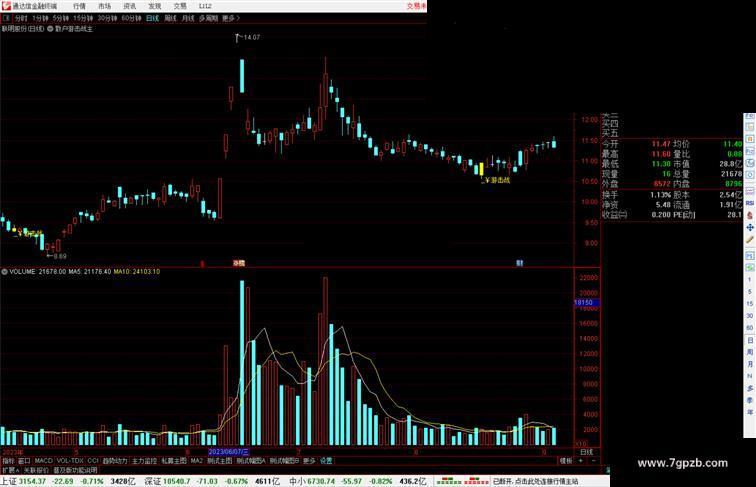
Task: Click the red 交易 link at top right
Action: (416, 6)
